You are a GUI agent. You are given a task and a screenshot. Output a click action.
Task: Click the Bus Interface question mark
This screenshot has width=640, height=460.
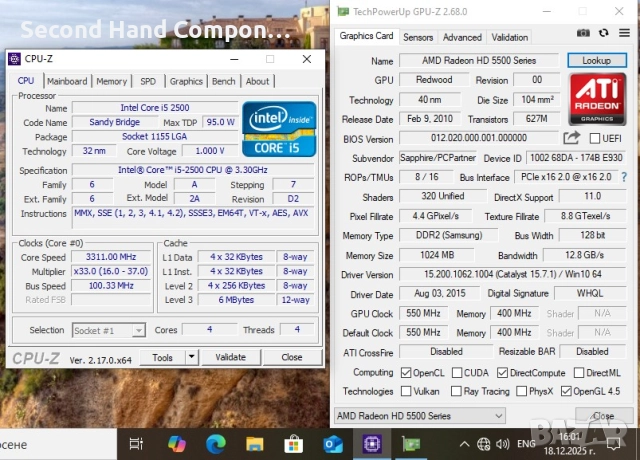(x=624, y=177)
